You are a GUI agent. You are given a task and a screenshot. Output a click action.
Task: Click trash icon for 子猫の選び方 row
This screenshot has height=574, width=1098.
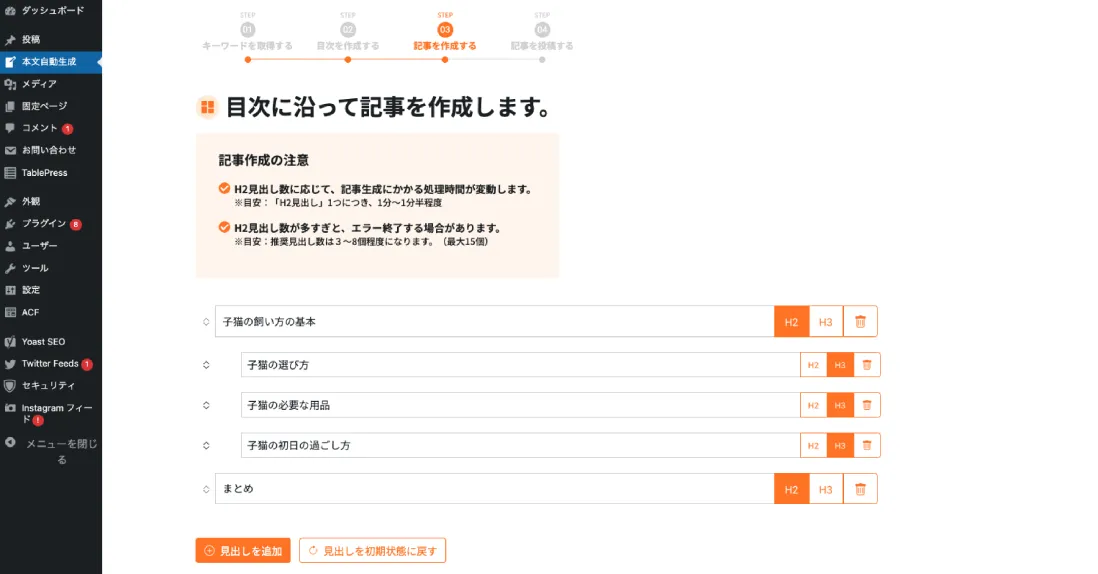[867, 365]
